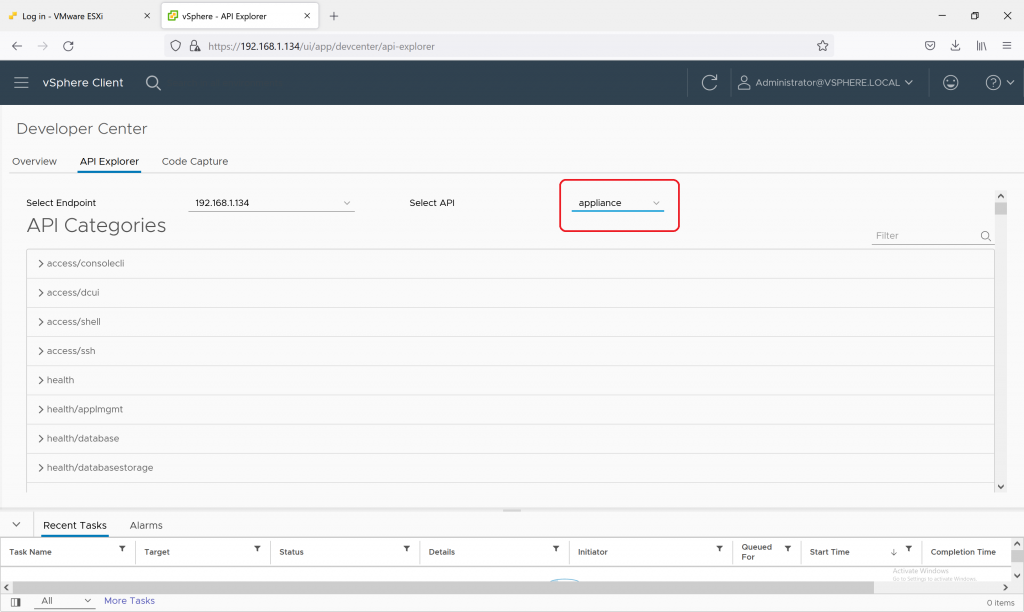Open the help question mark menu
The width and height of the screenshot is (1024, 612).
point(999,82)
